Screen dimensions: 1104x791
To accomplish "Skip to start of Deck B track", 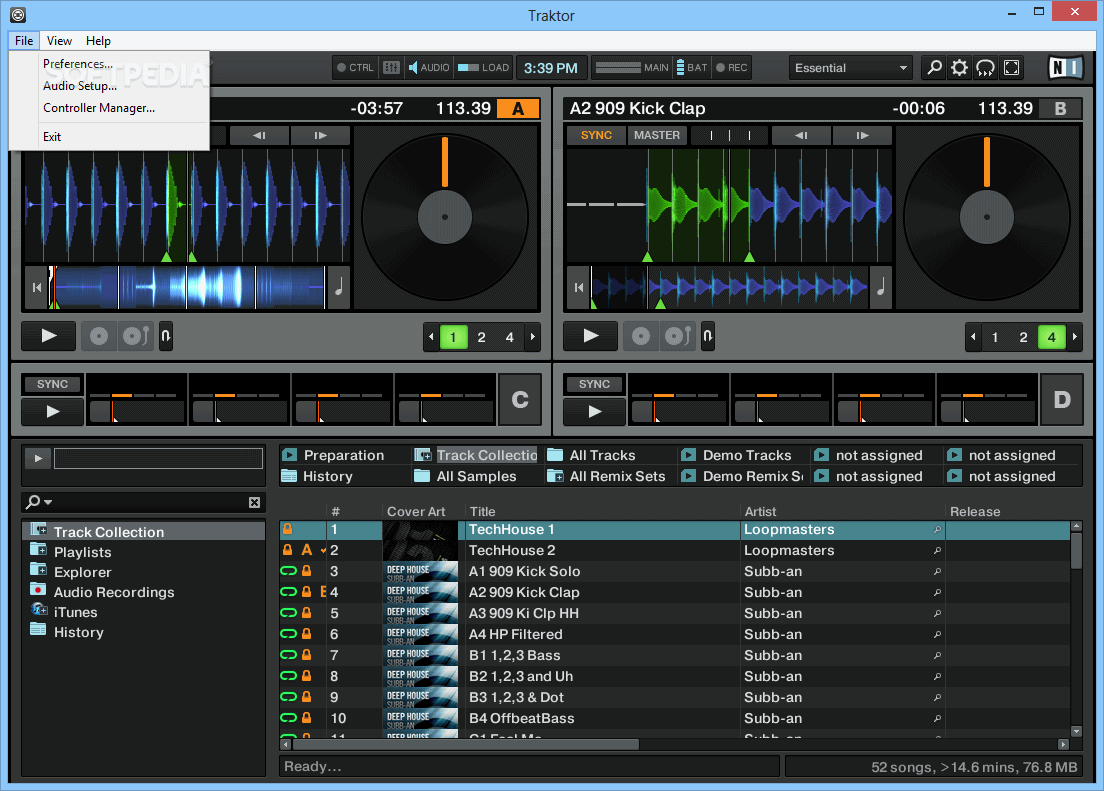I will 579,287.
